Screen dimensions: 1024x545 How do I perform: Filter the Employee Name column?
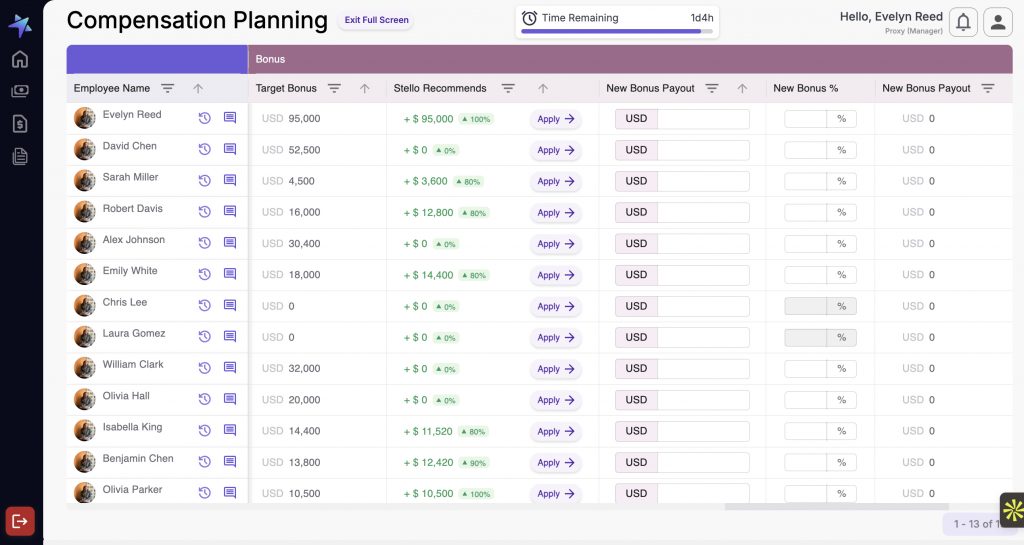(x=168, y=88)
